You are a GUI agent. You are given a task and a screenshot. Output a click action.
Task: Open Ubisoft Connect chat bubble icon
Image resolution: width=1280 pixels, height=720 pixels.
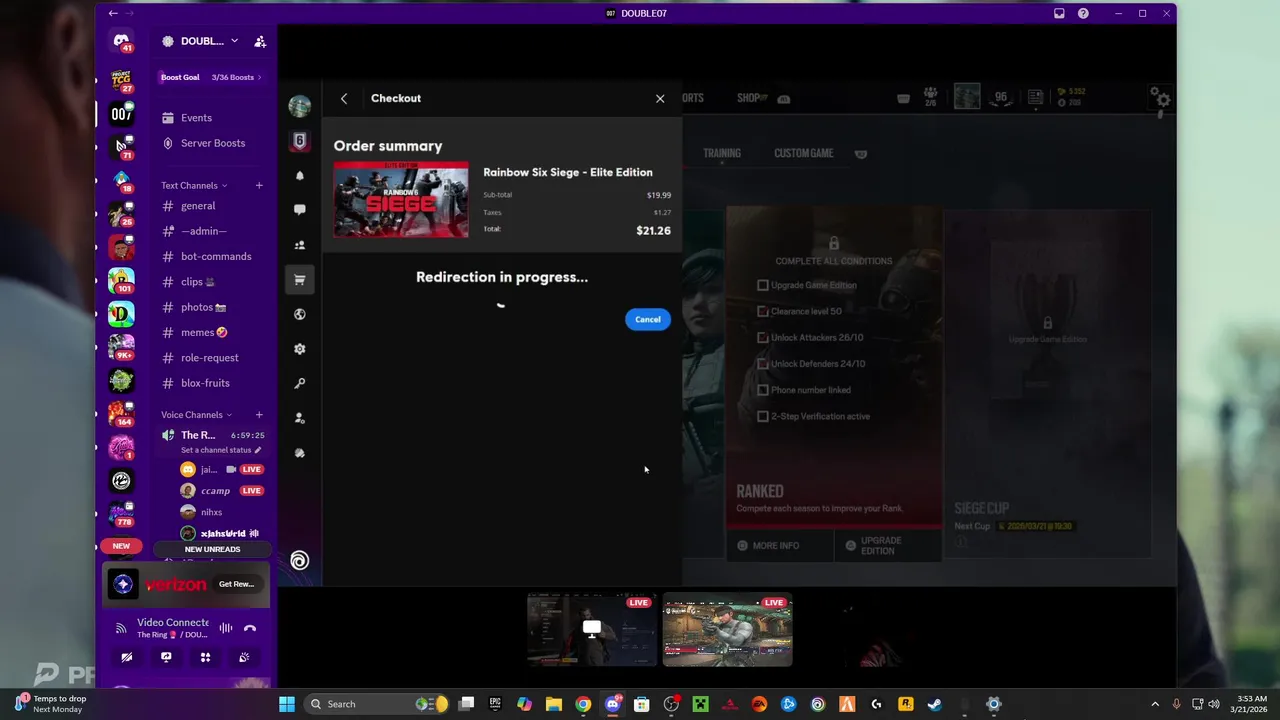pyautogui.click(x=299, y=210)
